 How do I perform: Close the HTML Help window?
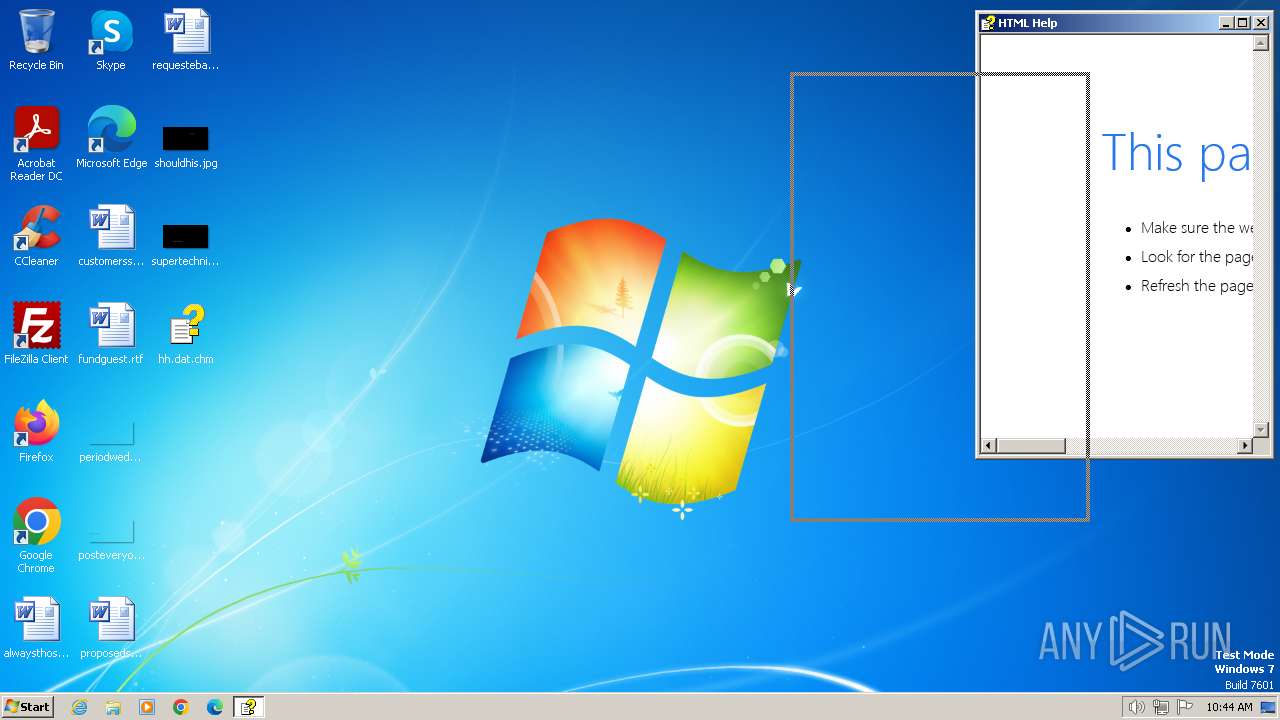[x=1261, y=23]
